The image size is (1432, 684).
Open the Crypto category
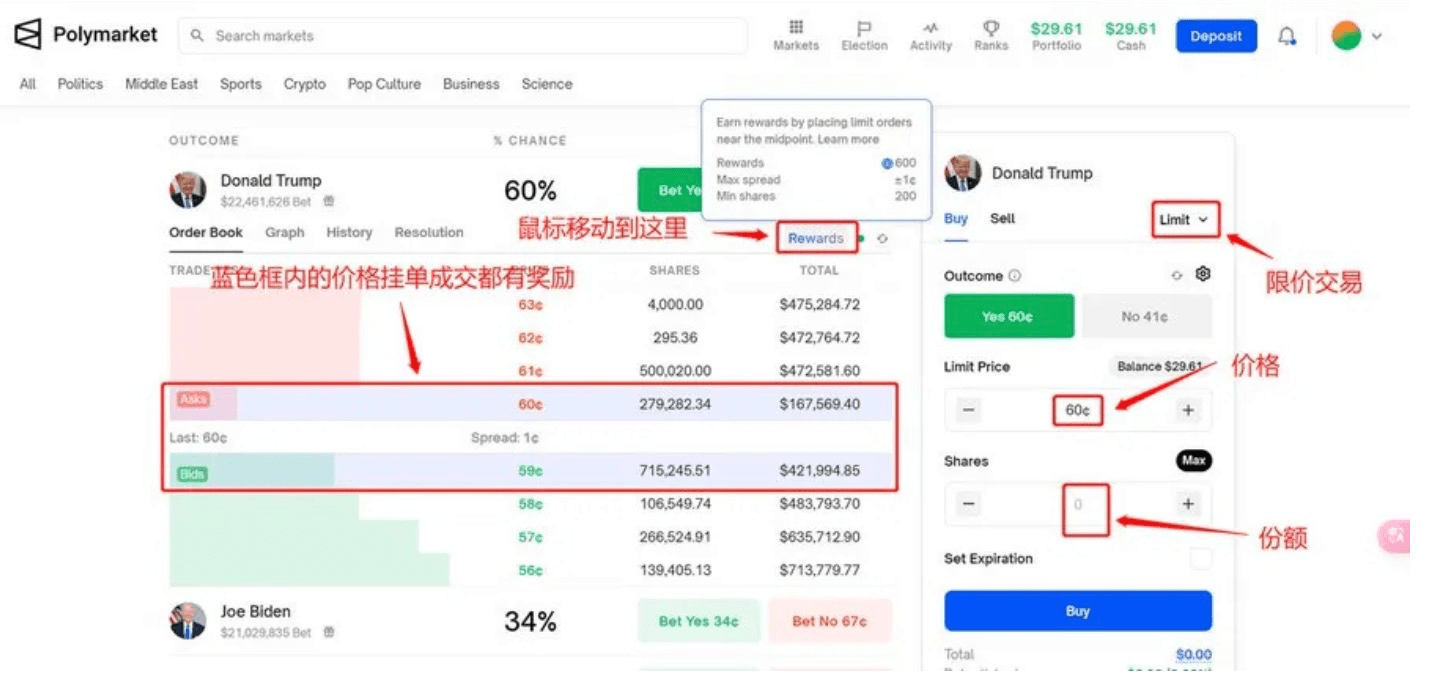[305, 84]
